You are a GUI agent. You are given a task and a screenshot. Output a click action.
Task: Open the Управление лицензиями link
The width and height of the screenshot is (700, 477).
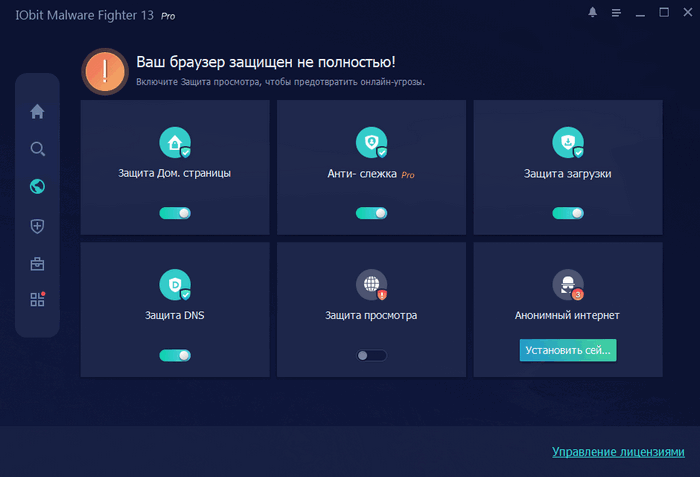coord(618,452)
